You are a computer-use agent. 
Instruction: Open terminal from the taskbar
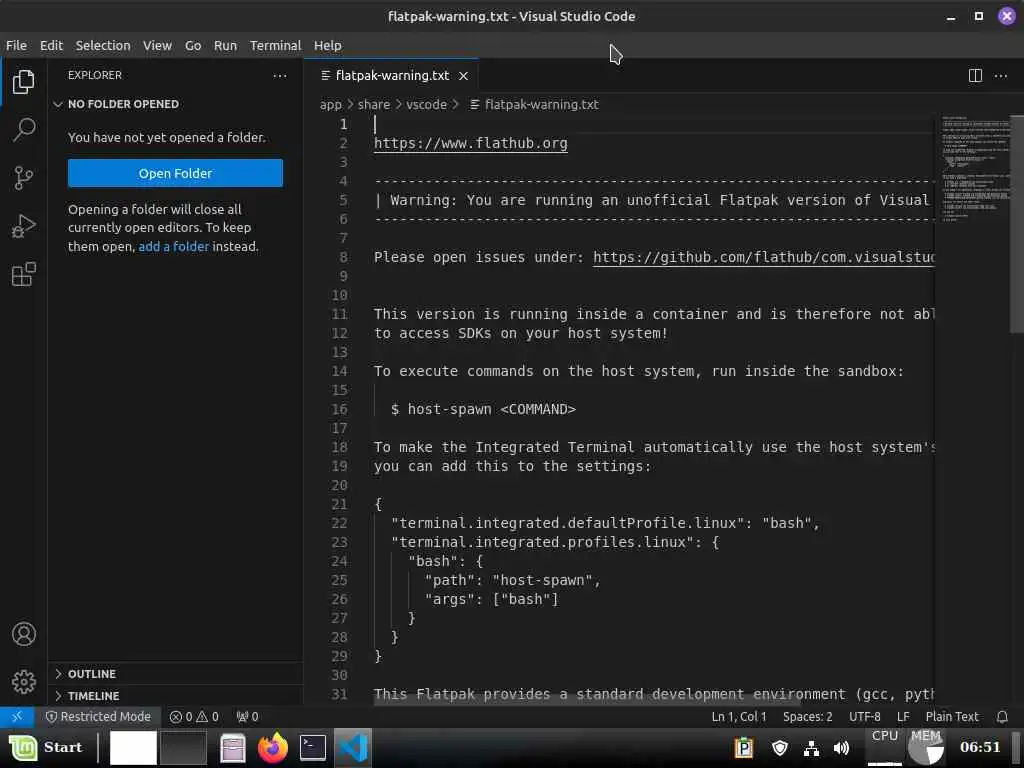click(x=313, y=748)
